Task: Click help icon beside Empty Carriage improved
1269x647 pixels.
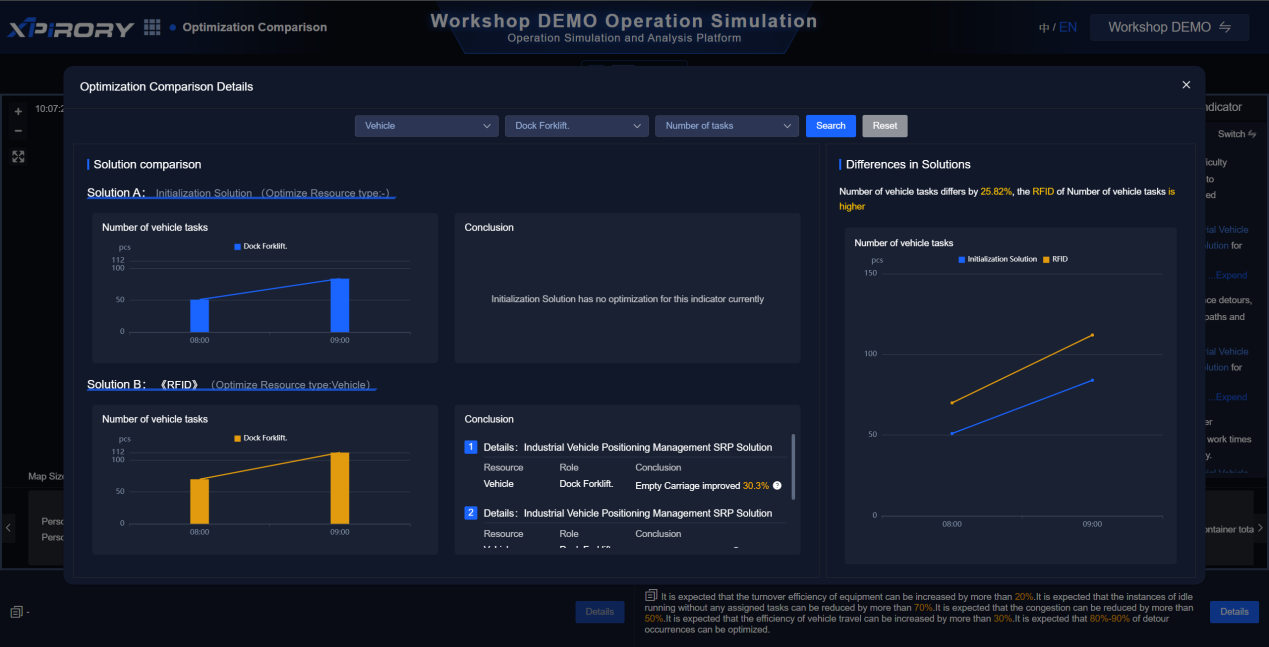Action: click(x=777, y=486)
